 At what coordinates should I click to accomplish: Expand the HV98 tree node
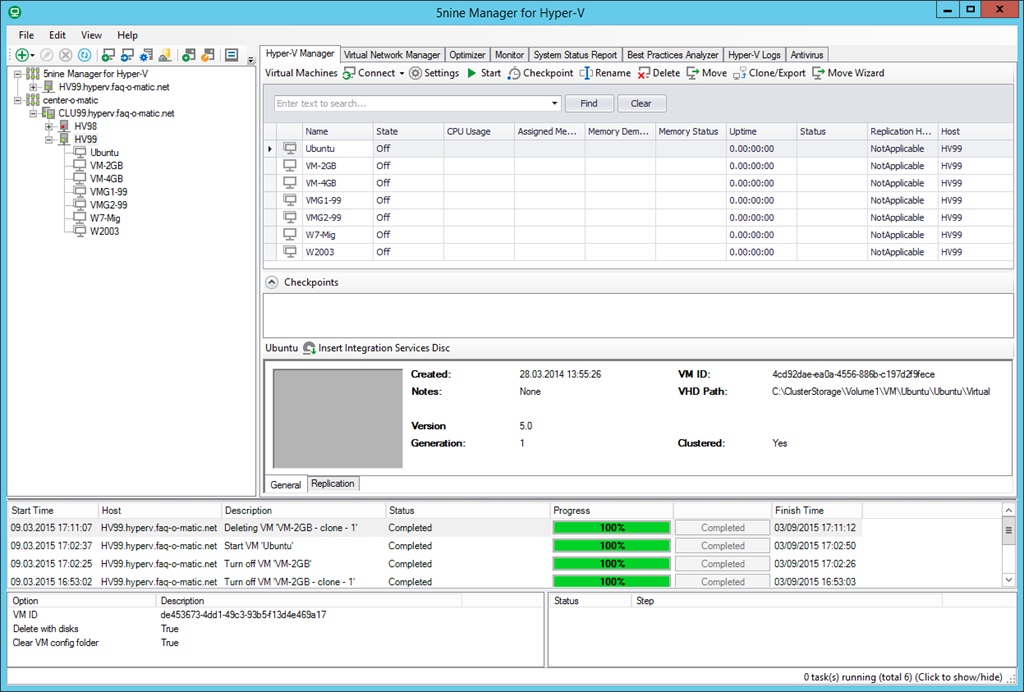(49, 126)
